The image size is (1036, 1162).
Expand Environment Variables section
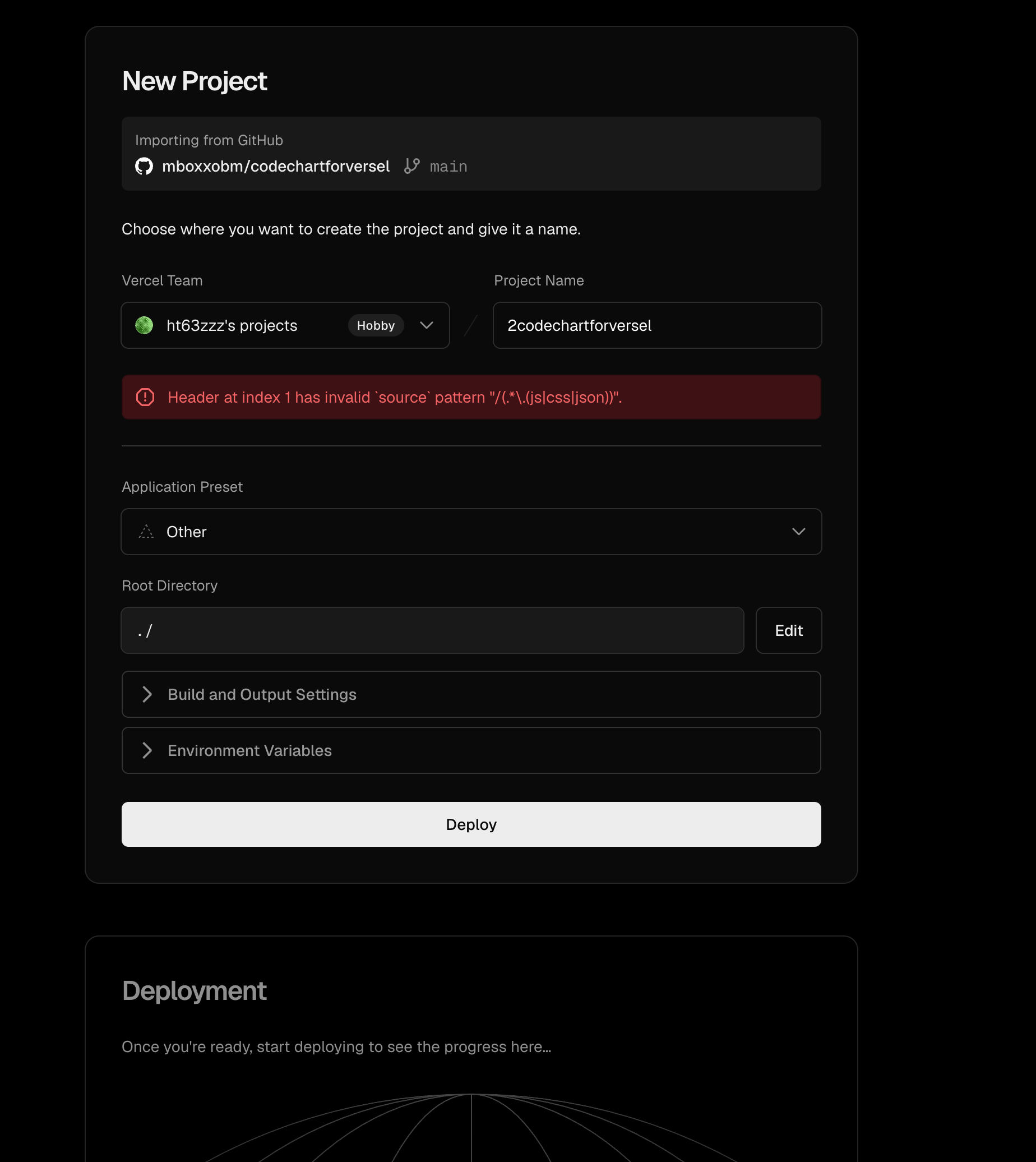click(471, 750)
